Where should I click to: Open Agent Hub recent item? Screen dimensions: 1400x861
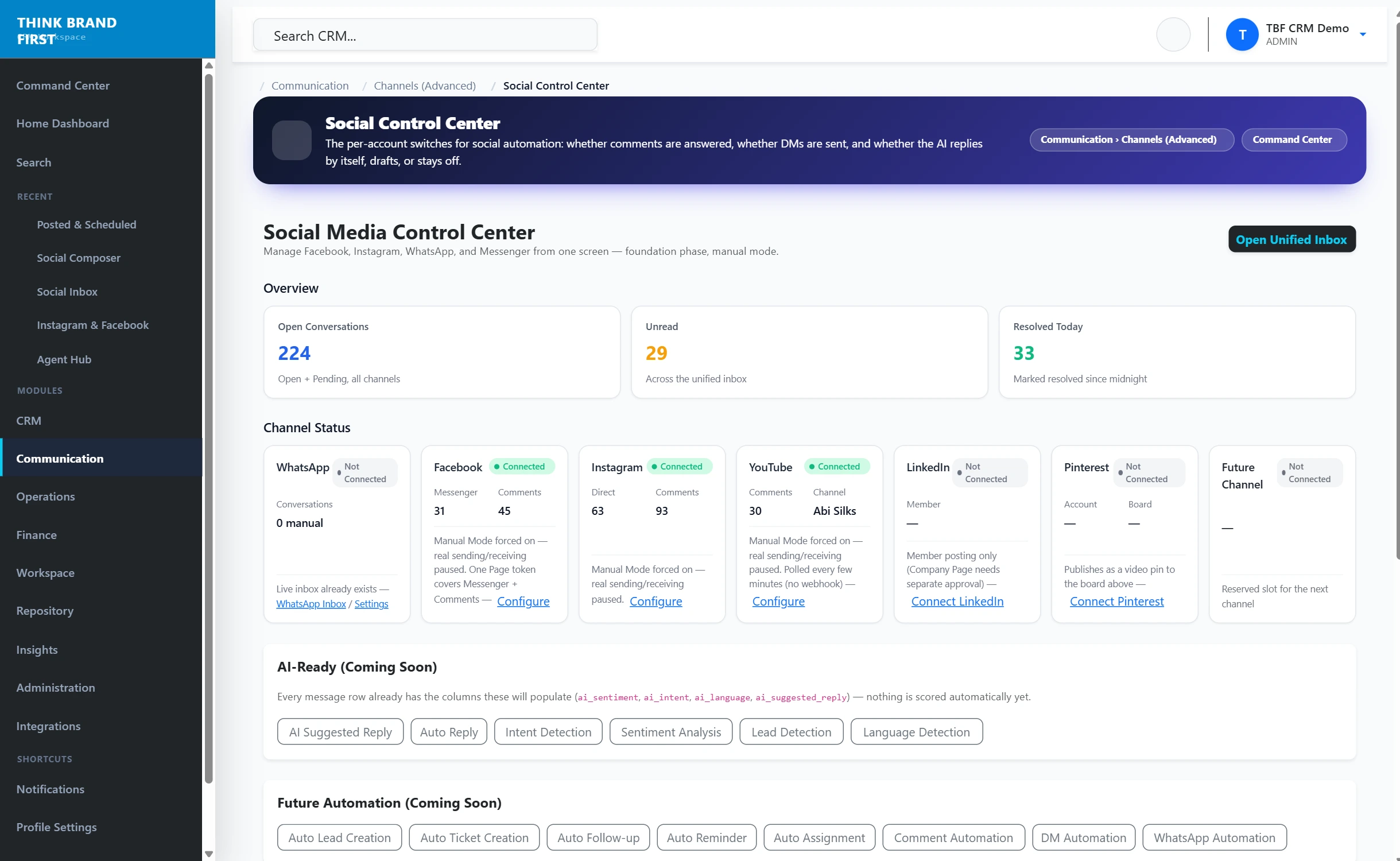(64, 359)
